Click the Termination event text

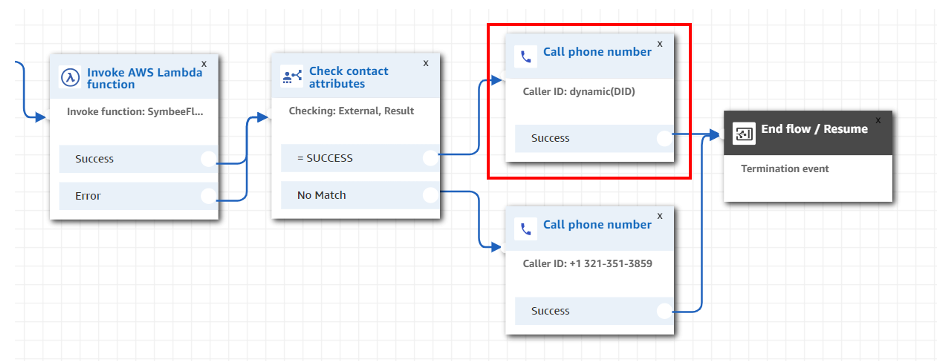coord(785,169)
